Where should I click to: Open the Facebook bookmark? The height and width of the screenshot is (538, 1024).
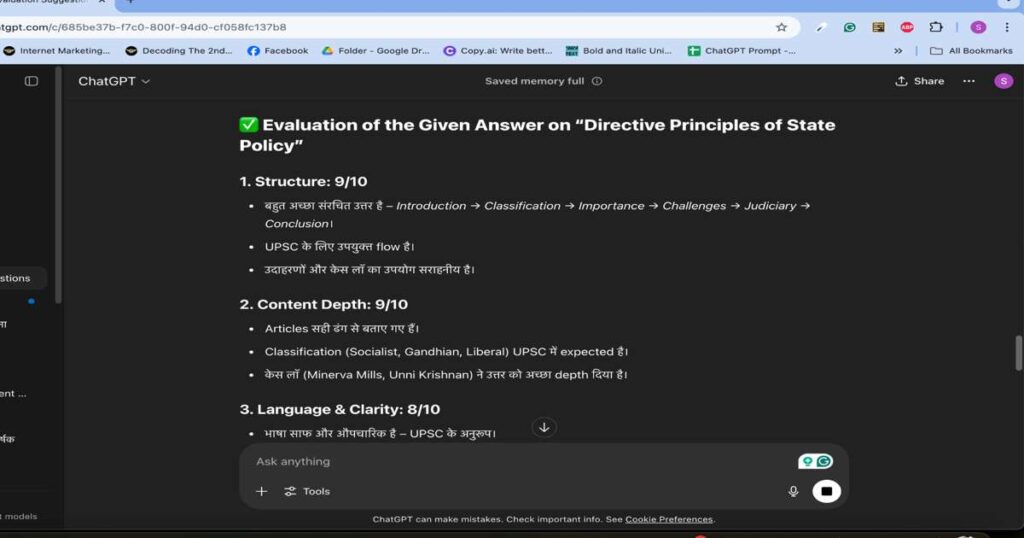click(278, 50)
